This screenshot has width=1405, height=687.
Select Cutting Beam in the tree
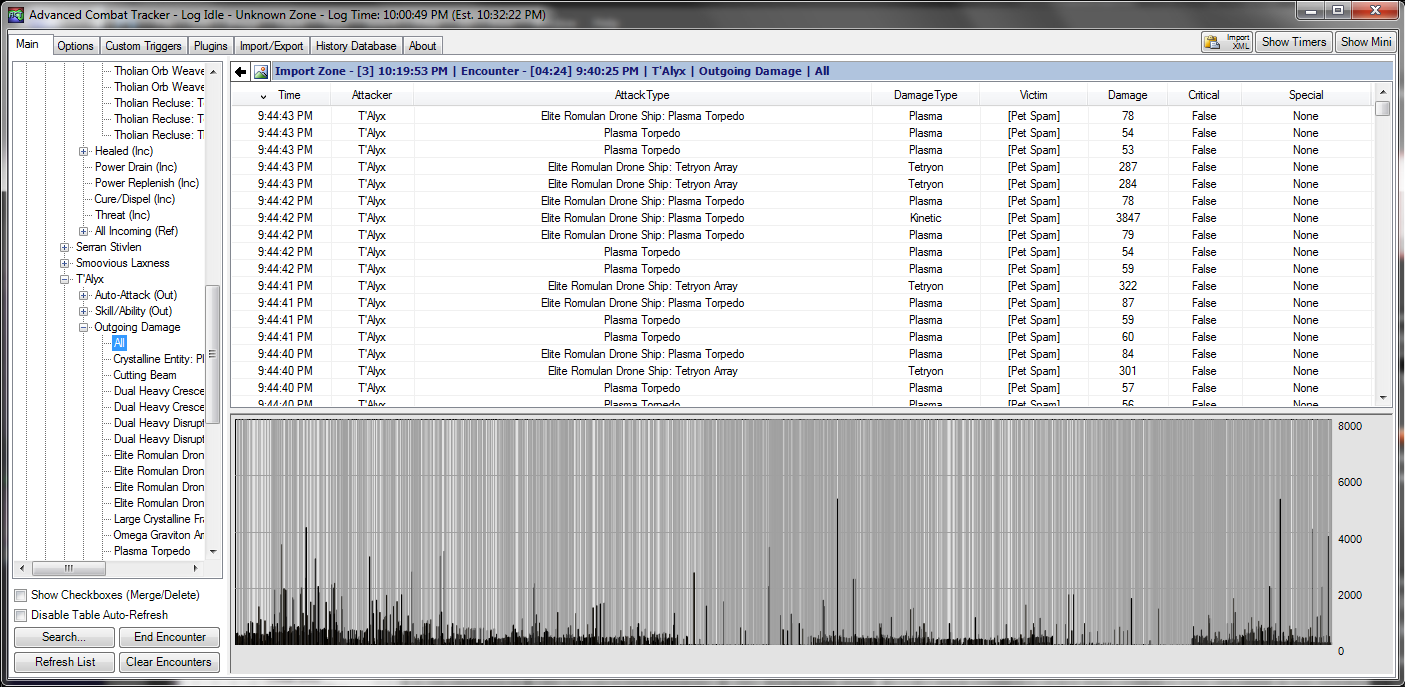click(x=145, y=375)
